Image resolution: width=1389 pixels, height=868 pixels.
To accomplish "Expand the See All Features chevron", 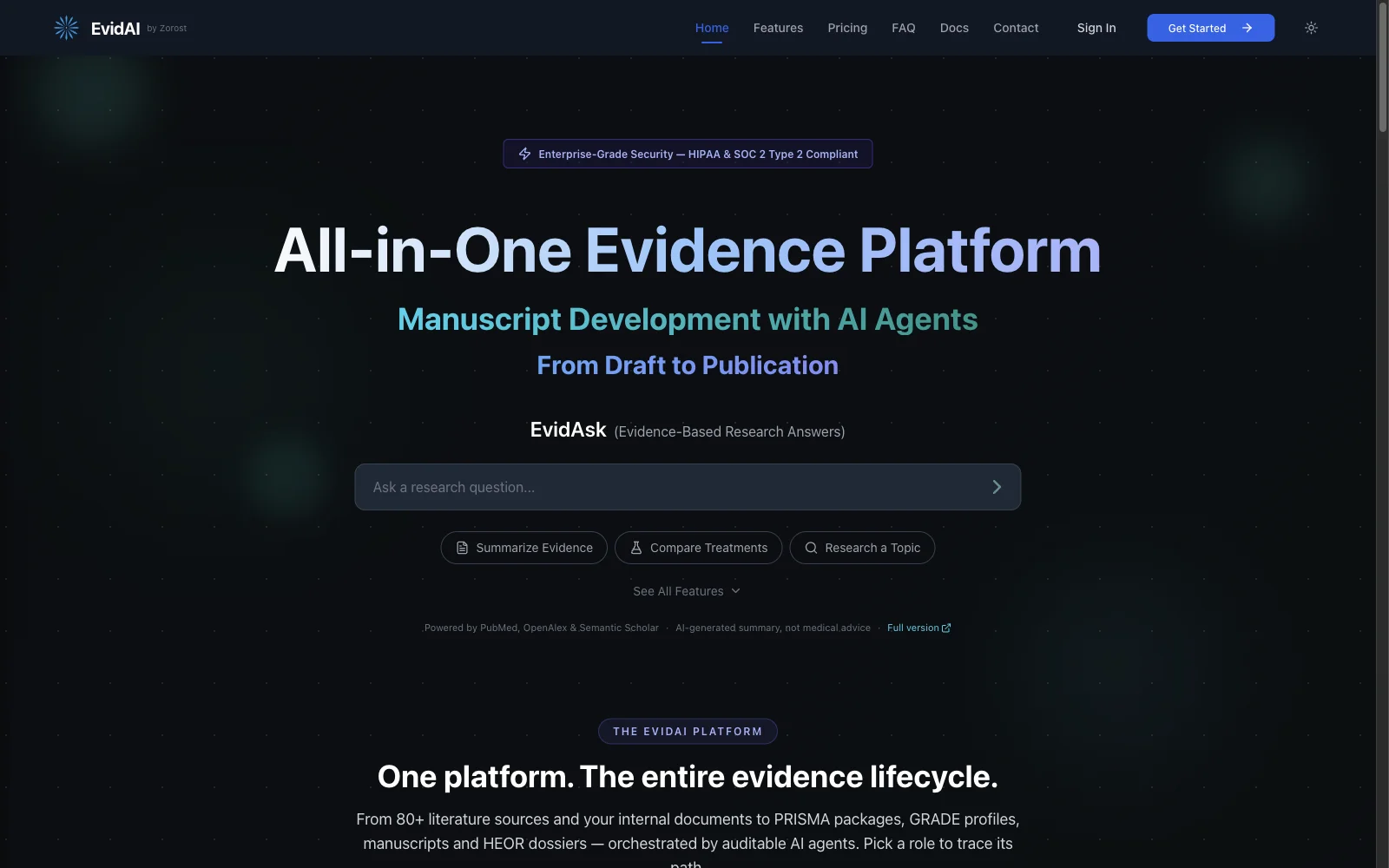I will click(735, 591).
